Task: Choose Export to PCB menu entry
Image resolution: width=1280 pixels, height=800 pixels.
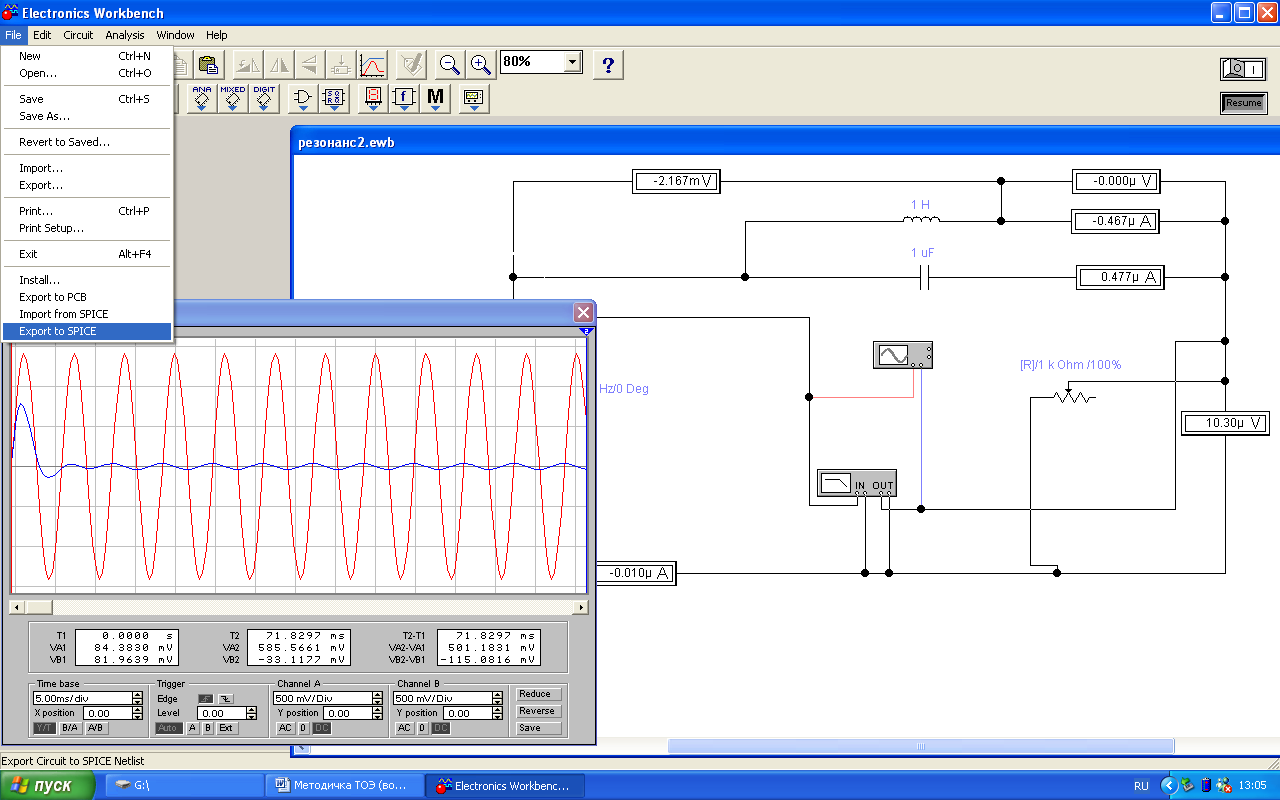Action: coord(87,297)
